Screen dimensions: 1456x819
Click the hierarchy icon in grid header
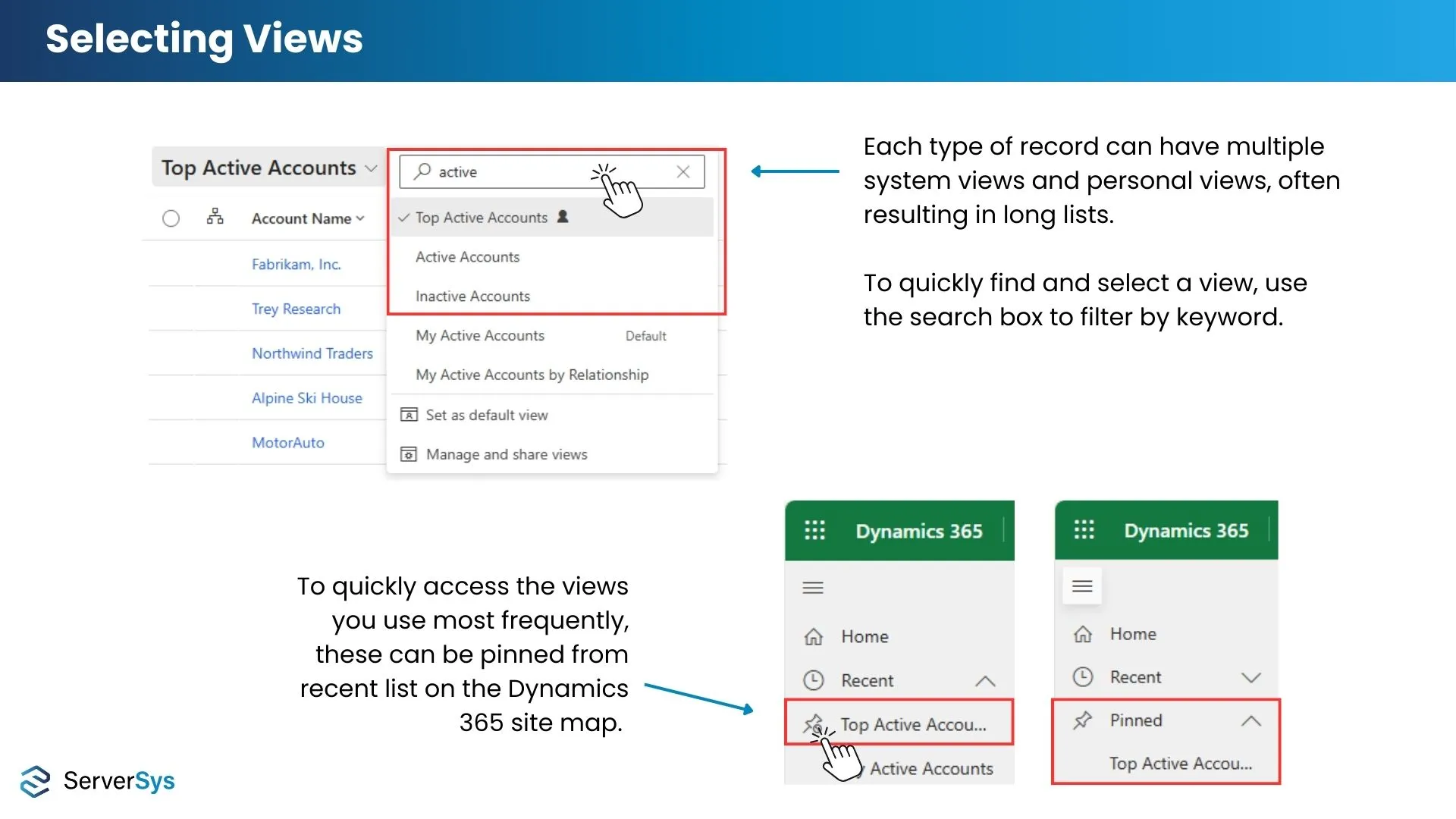[x=215, y=217]
